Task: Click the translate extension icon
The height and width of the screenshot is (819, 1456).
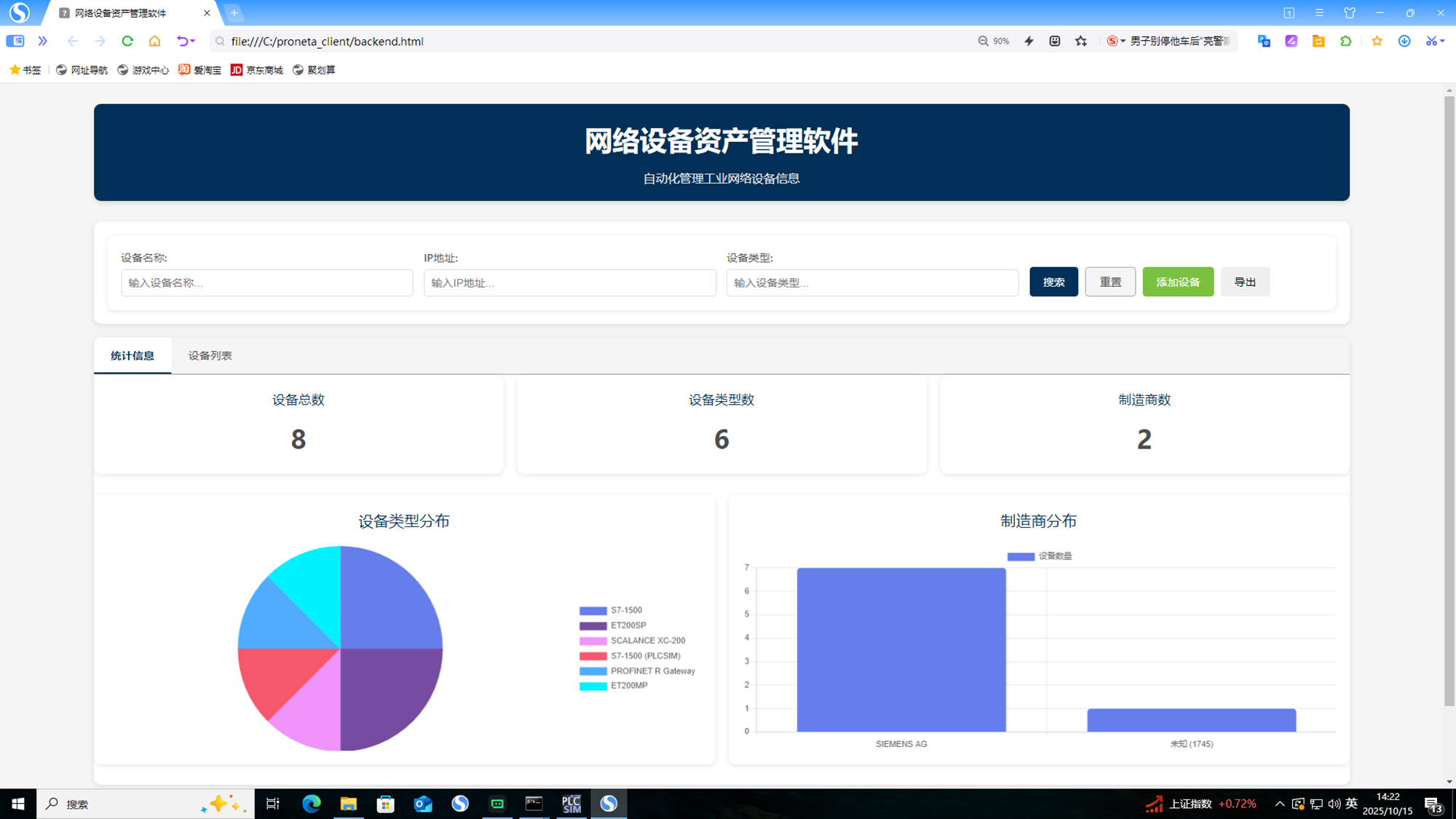Action: point(1264,41)
